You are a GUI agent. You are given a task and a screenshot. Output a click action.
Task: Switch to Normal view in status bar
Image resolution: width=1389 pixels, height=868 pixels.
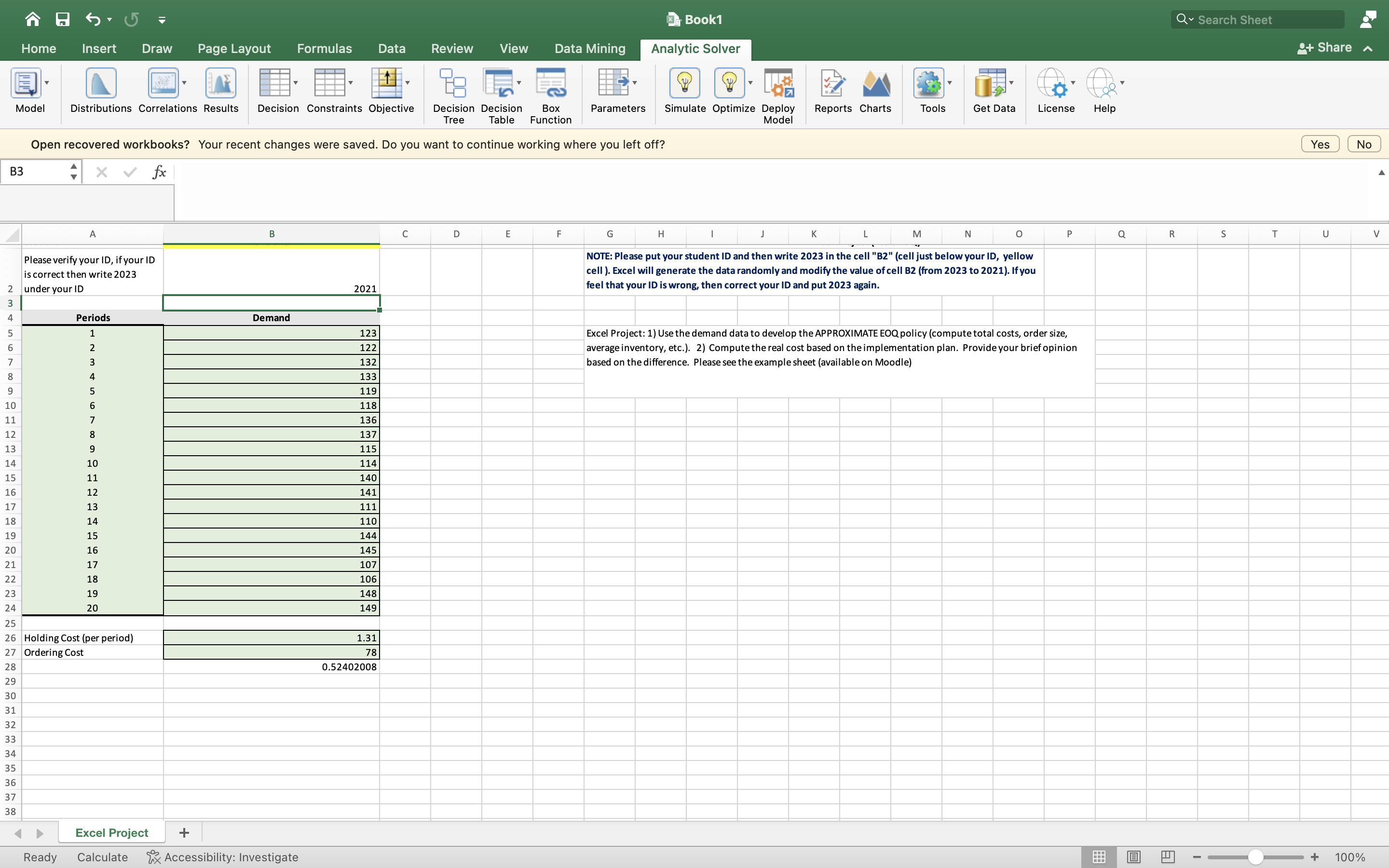click(x=1098, y=856)
